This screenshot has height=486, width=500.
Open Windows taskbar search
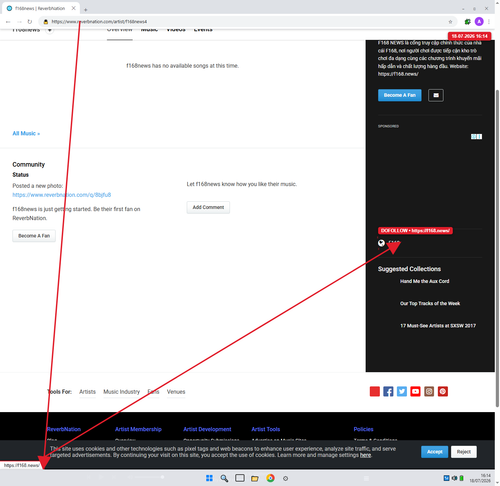coord(224,478)
